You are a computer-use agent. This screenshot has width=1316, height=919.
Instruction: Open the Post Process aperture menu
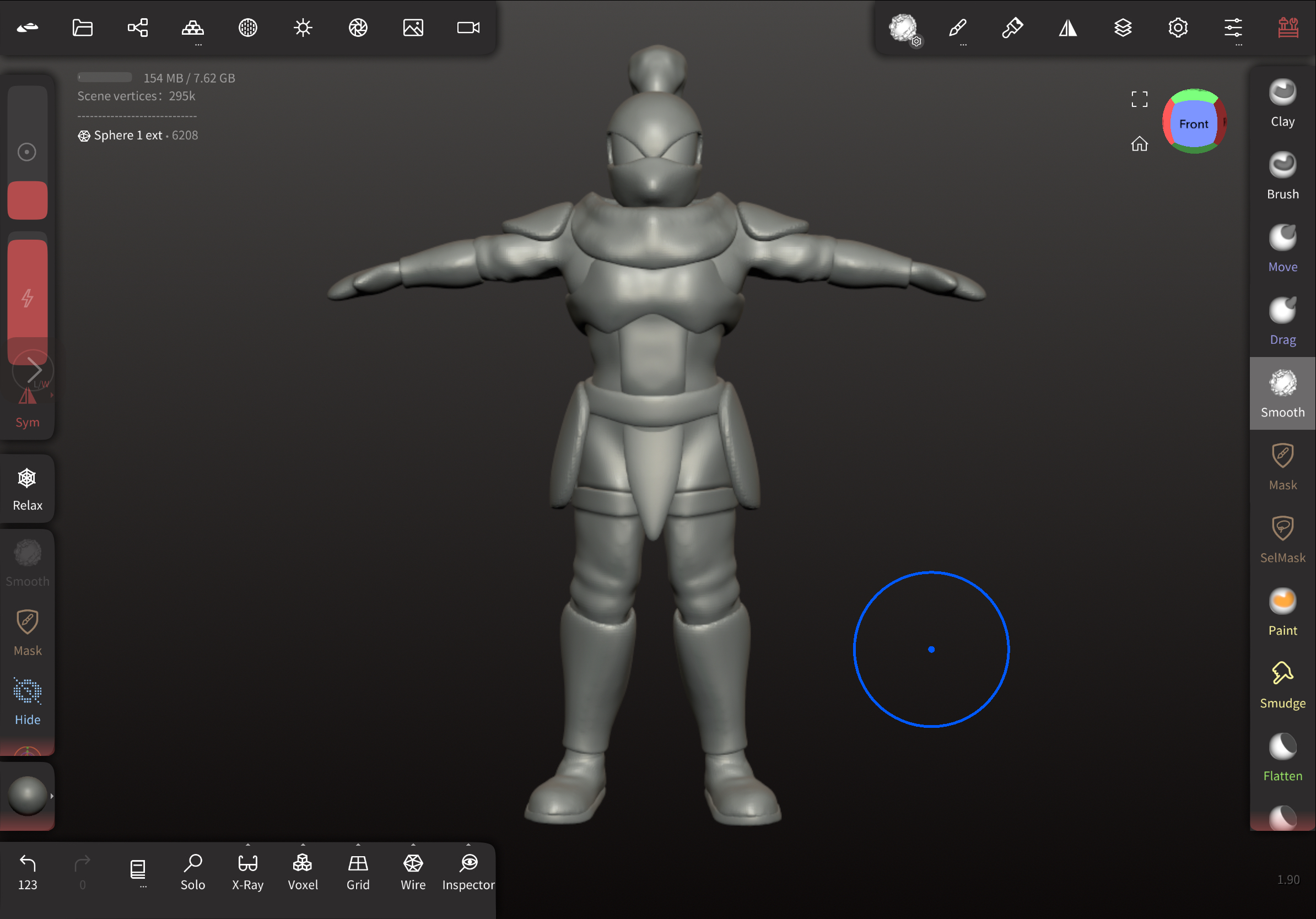coord(358,28)
